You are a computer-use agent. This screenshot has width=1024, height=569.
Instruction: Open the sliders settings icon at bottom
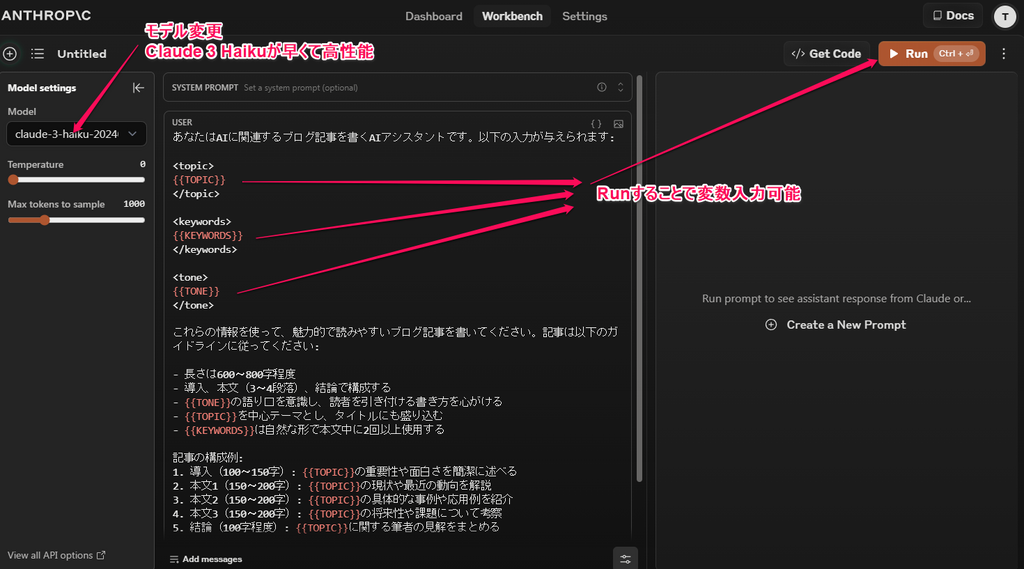tap(625, 559)
